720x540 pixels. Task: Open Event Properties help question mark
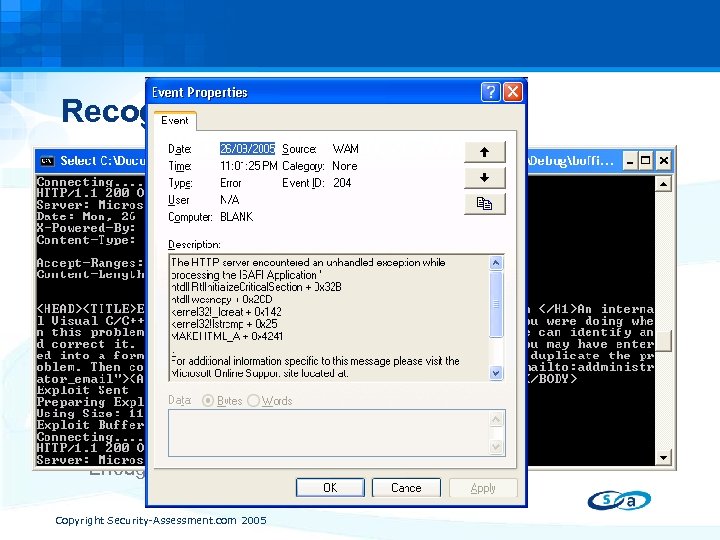pyautogui.click(x=490, y=92)
